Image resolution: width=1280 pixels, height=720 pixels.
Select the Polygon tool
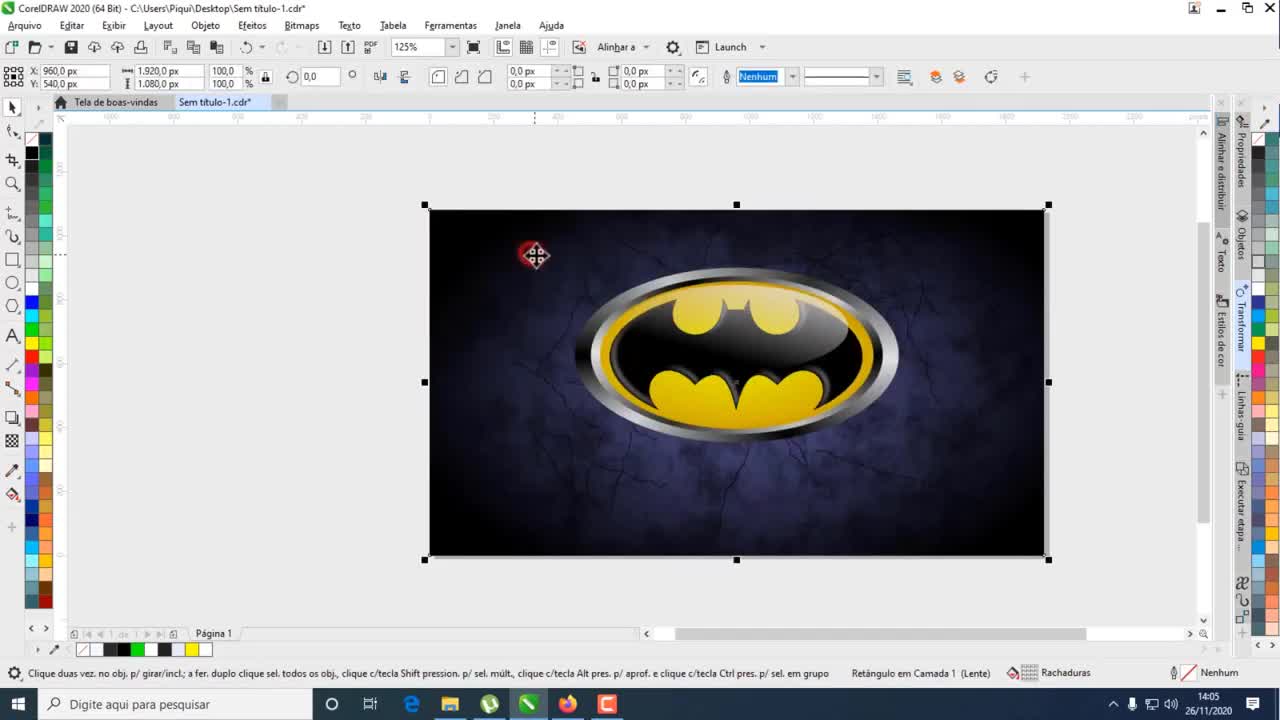[12, 307]
